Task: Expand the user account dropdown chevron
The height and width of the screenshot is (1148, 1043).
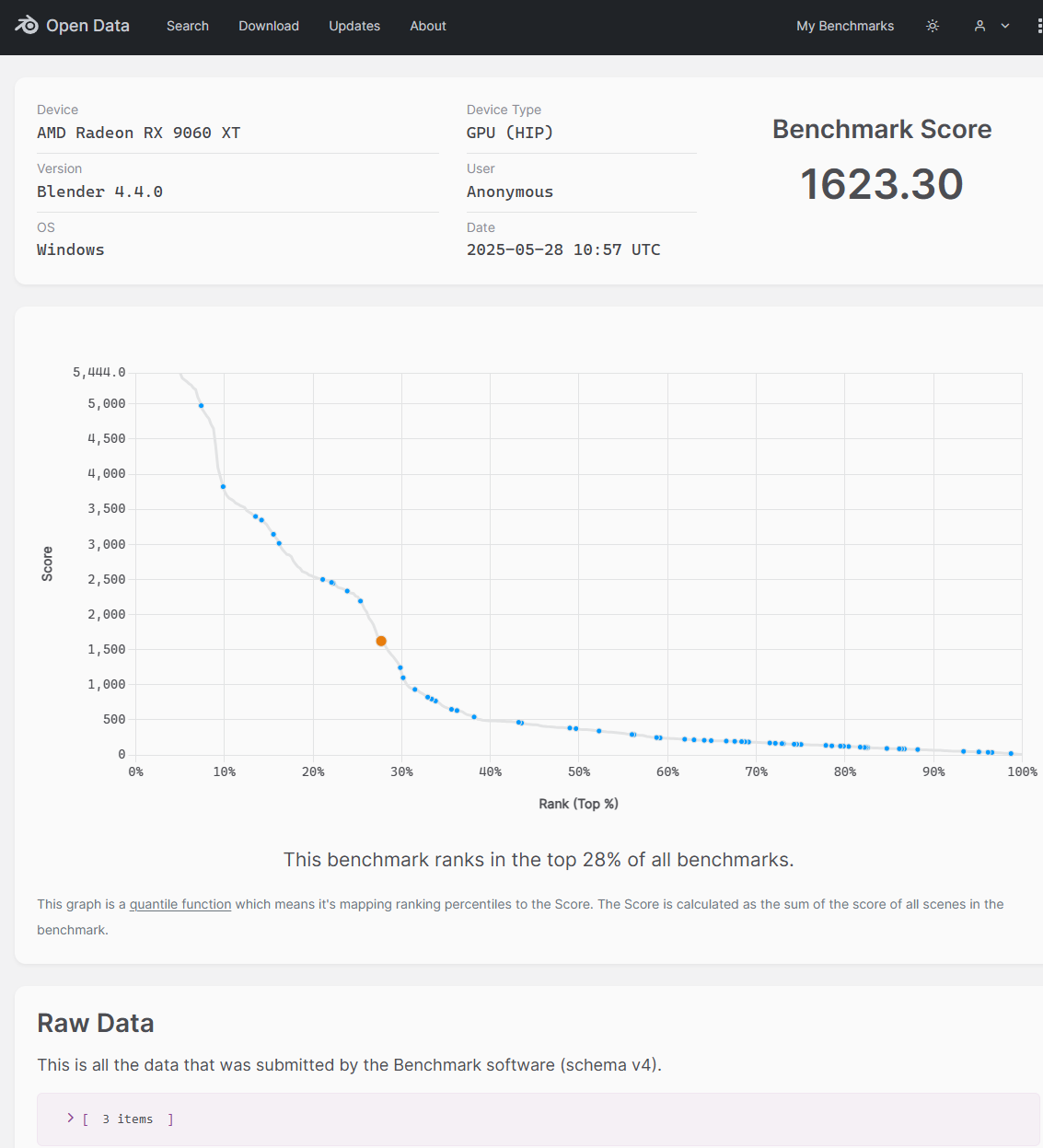Action: pos(1005,26)
